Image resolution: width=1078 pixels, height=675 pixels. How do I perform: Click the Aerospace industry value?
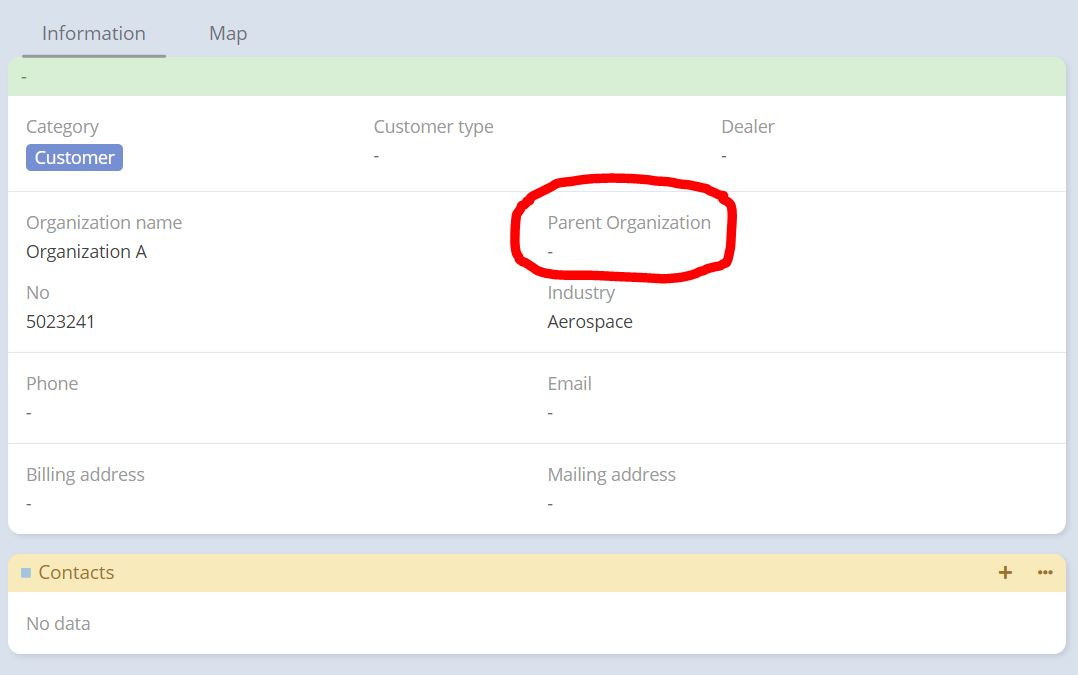(590, 322)
